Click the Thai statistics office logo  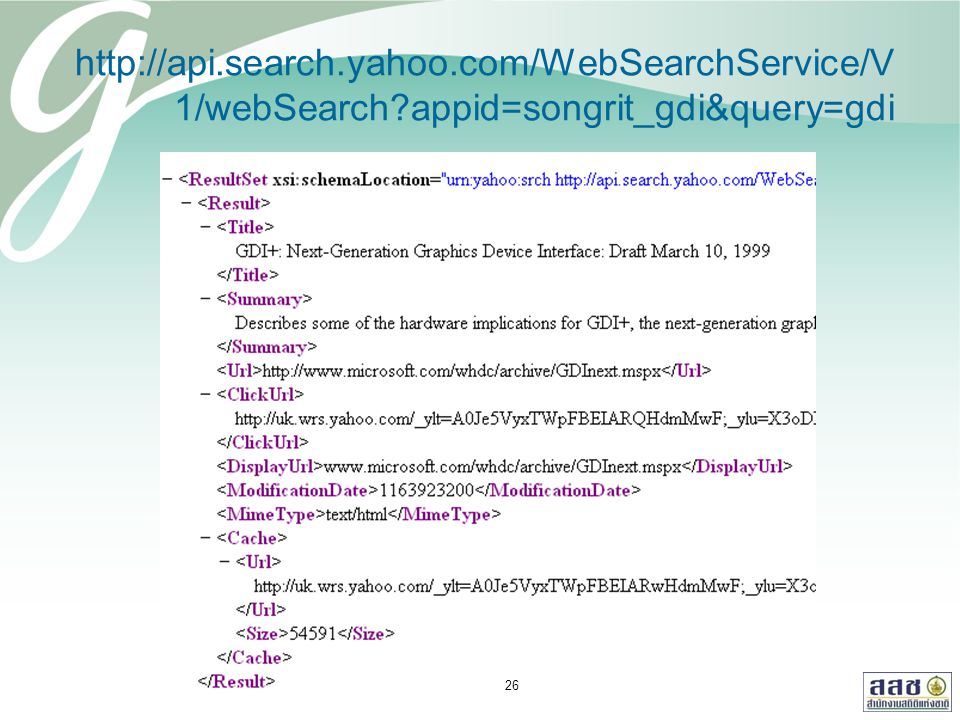(907, 692)
